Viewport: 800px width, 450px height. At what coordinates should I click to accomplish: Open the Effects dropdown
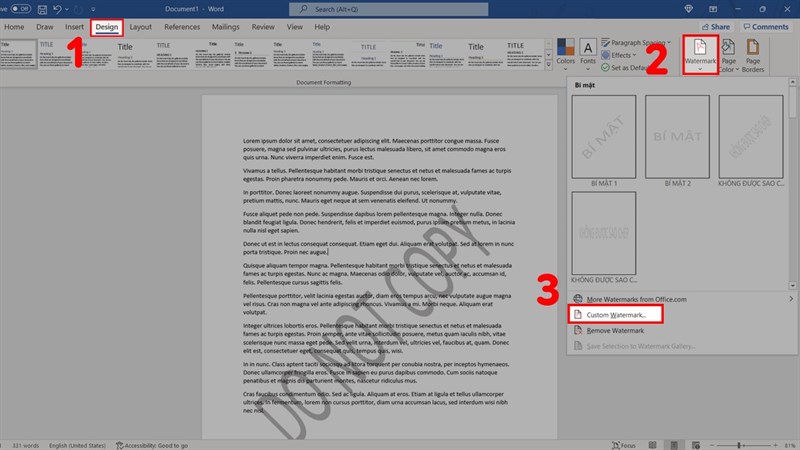point(619,55)
